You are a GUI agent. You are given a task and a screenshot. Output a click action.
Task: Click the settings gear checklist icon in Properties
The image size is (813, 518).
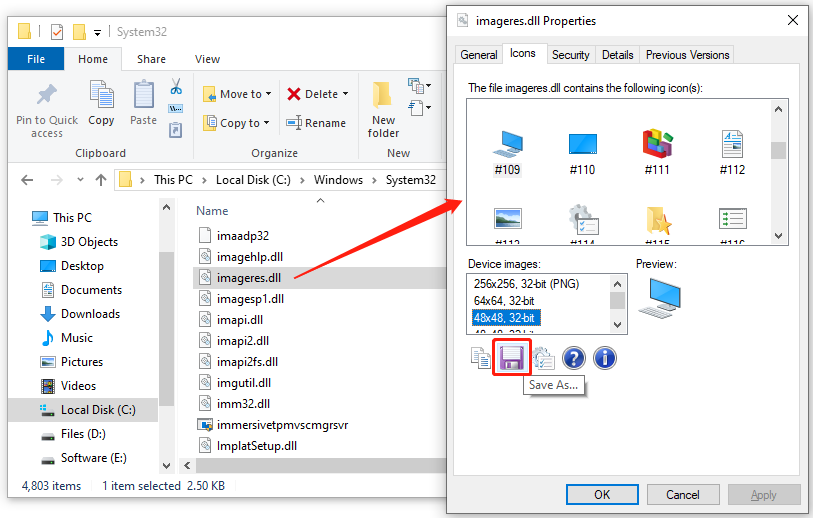click(x=543, y=358)
